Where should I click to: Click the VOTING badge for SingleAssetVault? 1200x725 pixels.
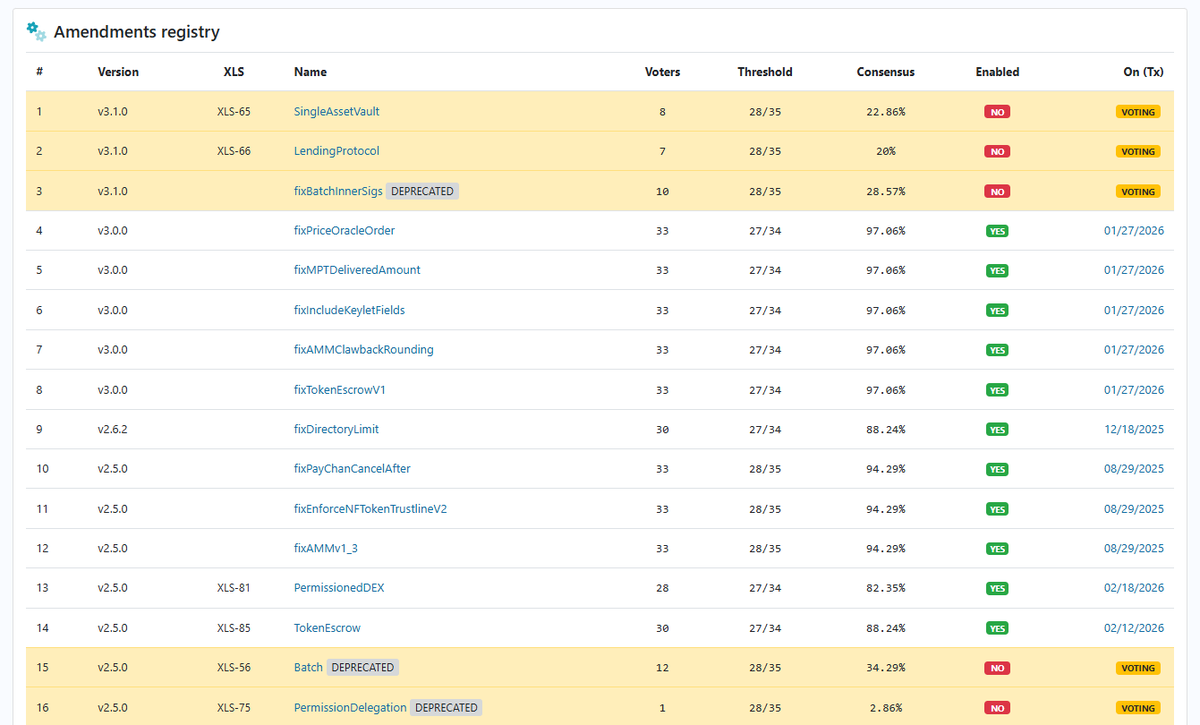coord(1138,112)
